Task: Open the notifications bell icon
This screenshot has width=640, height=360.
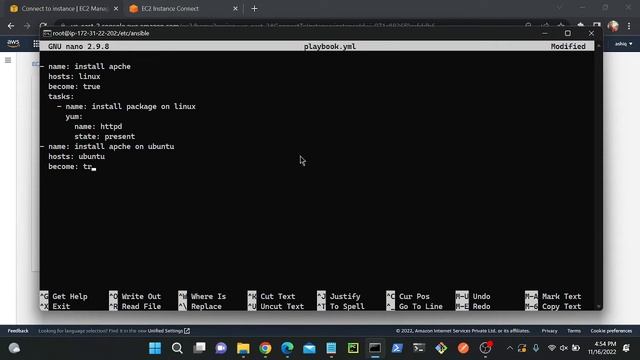Action: click(x=627, y=348)
